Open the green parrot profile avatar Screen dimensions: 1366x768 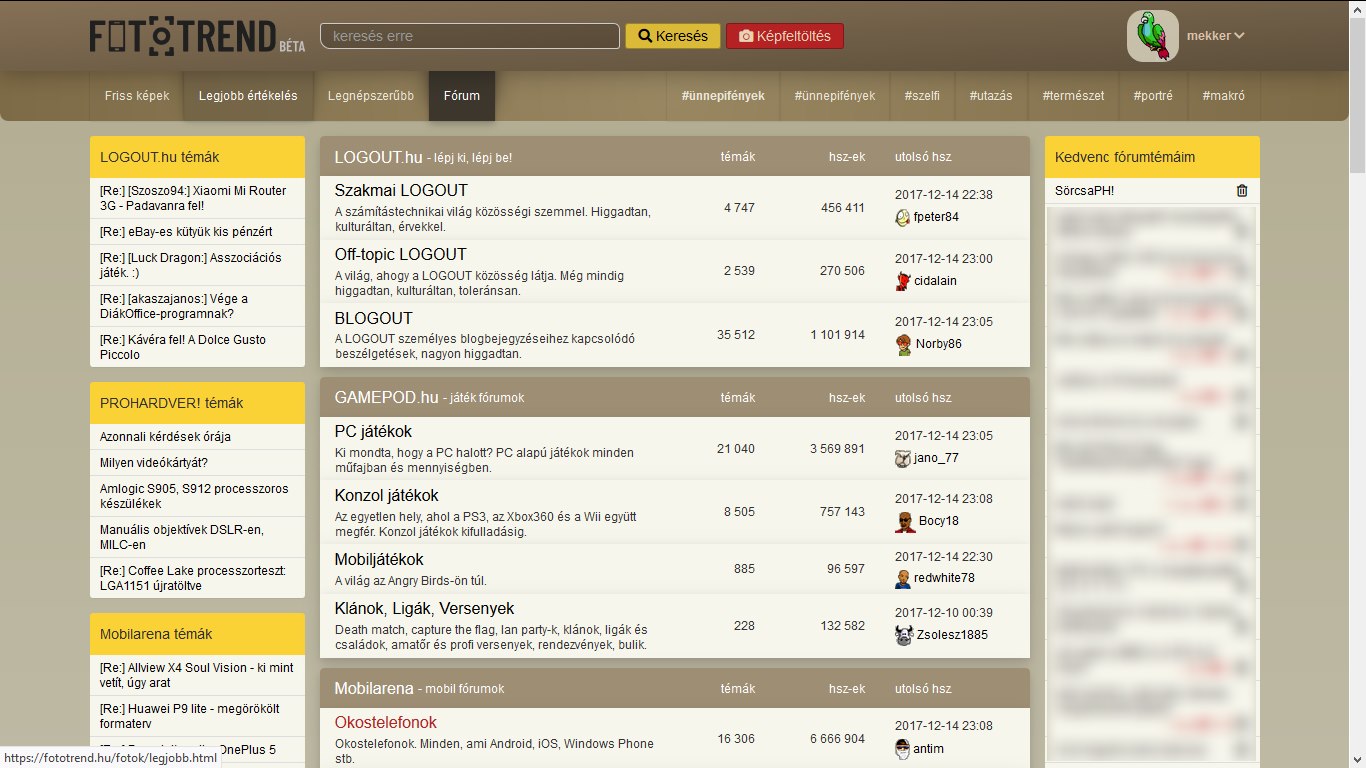[x=1153, y=36]
